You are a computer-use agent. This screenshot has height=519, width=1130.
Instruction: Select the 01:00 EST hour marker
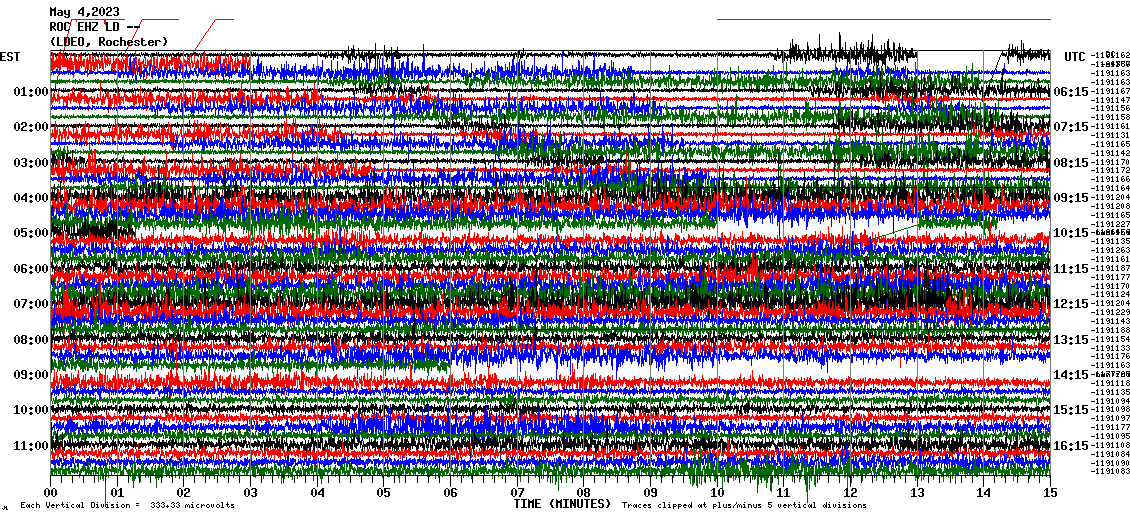(x=31, y=92)
